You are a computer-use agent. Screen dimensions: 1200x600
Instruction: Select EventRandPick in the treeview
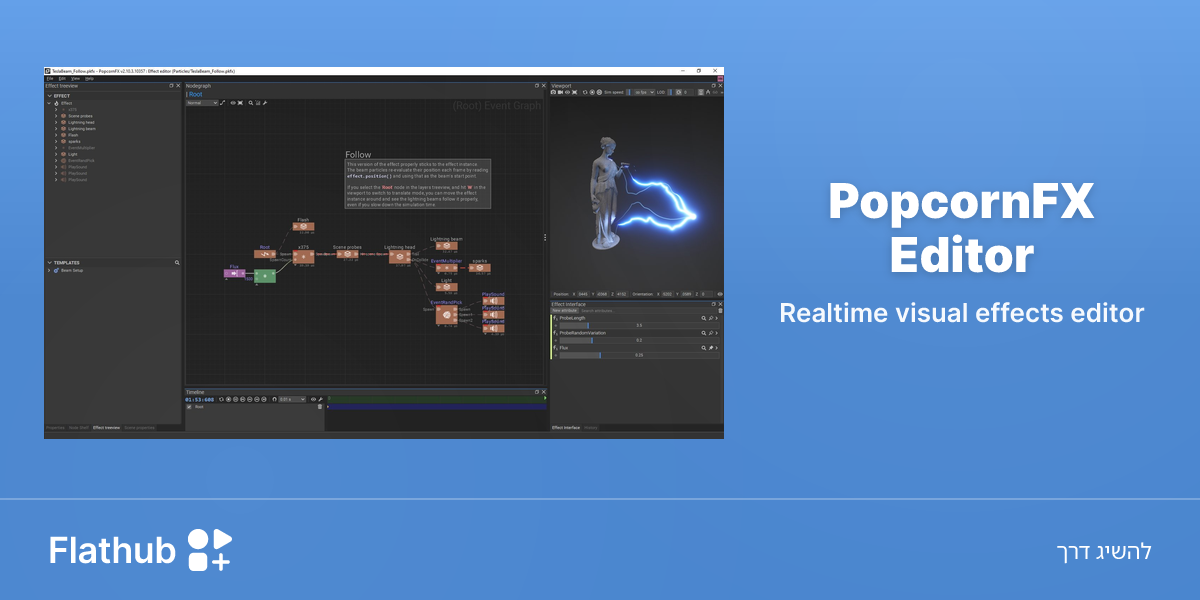pos(80,161)
